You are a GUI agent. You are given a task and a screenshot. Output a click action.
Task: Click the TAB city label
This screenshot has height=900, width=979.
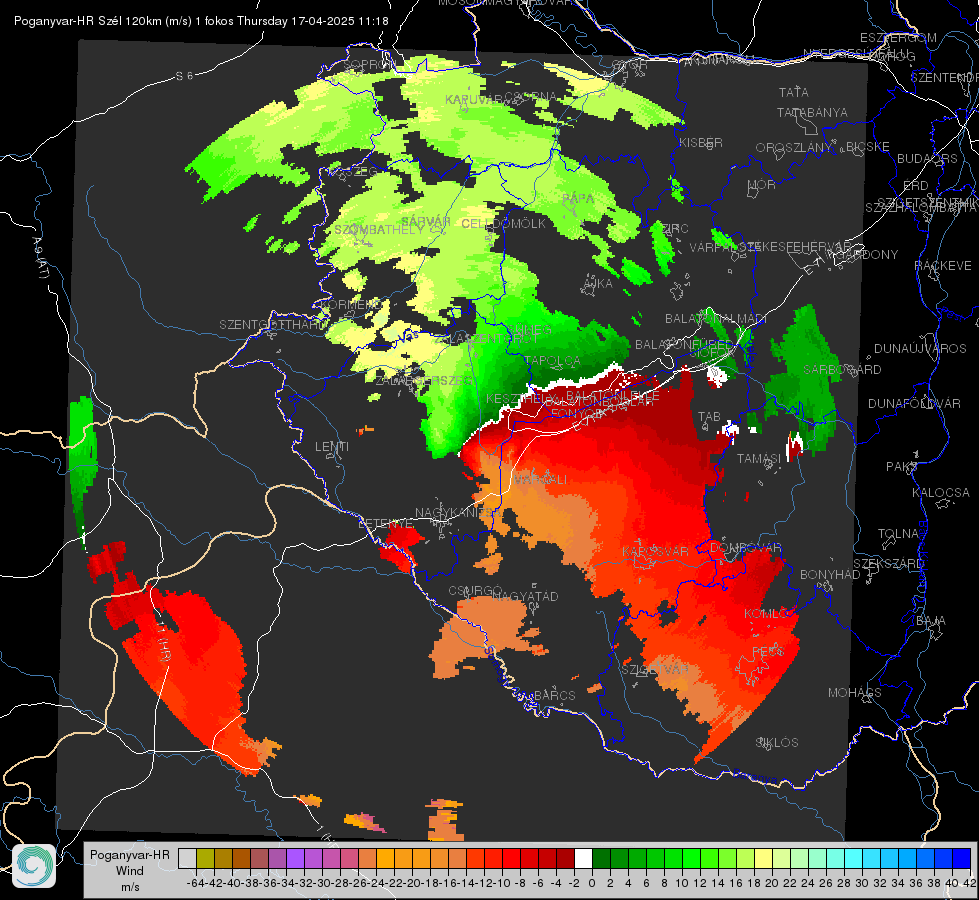point(709,417)
